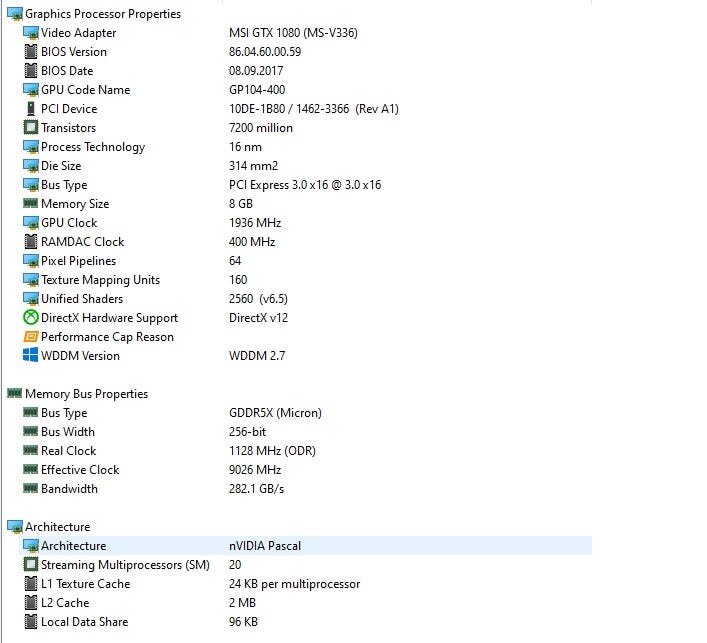
Task: Click the value 24 KB per multiprocessor
Action: (294, 584)
